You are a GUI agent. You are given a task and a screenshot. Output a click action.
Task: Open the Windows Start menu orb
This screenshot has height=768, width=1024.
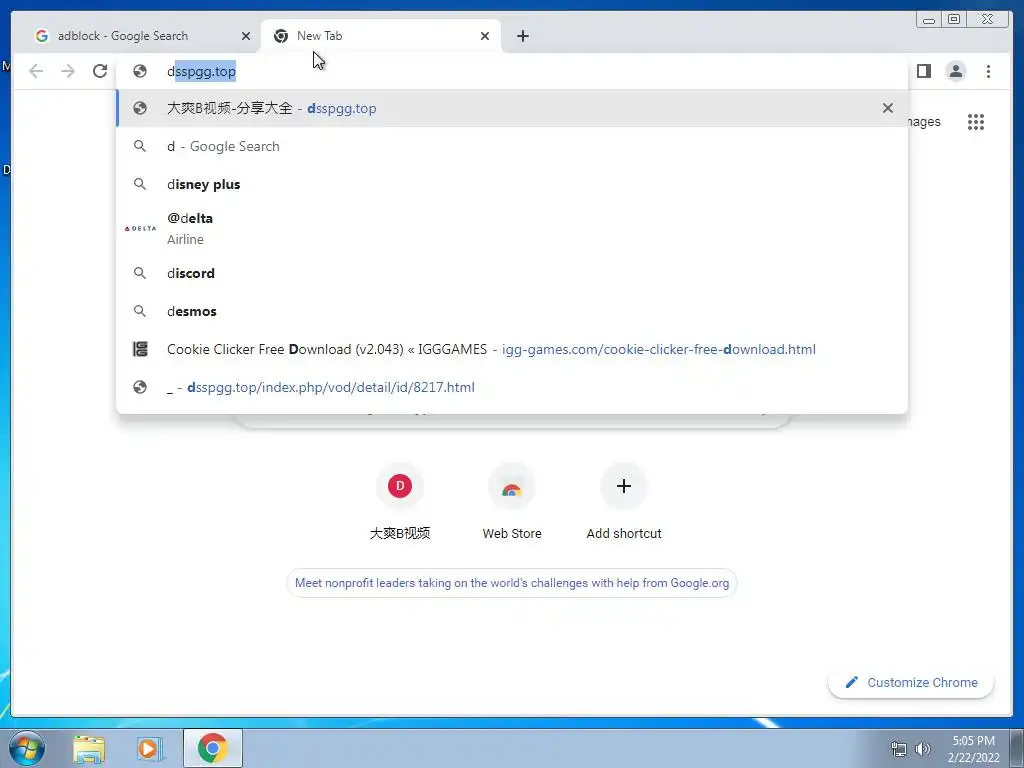click(26, 748)
